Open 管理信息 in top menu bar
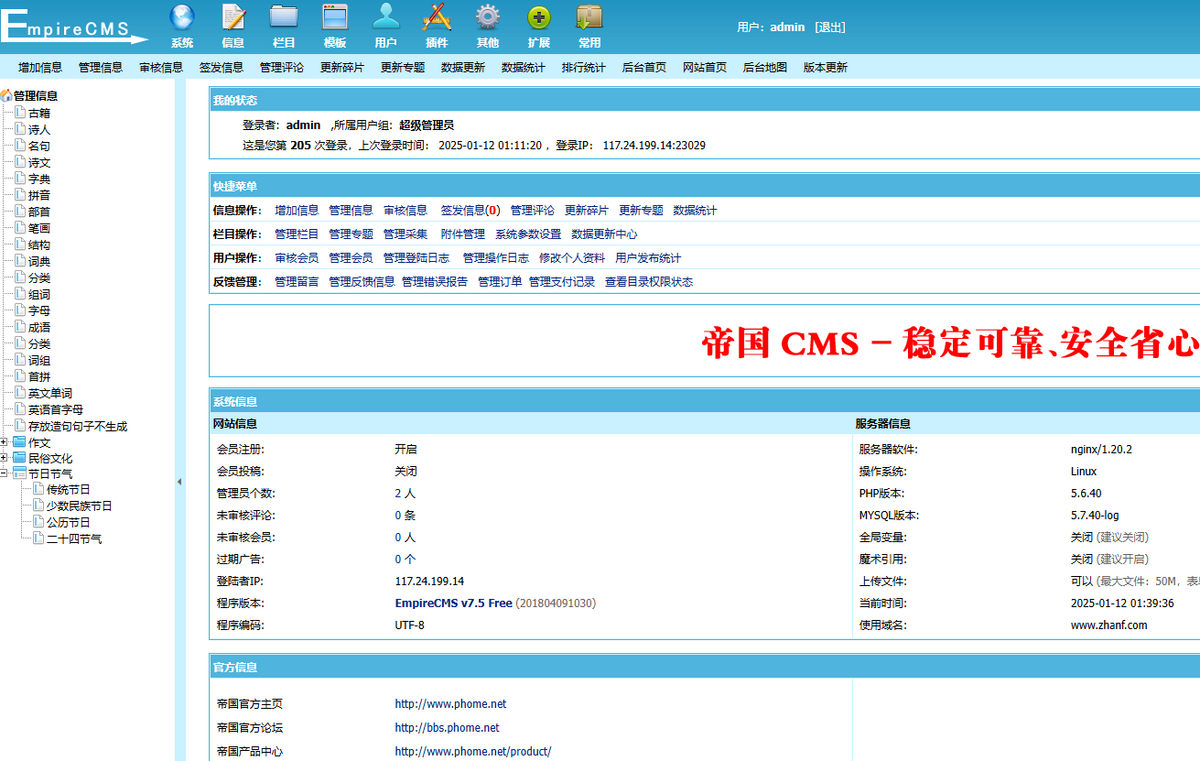Viewport: 1200px width, 761px height. coord(100,68)
